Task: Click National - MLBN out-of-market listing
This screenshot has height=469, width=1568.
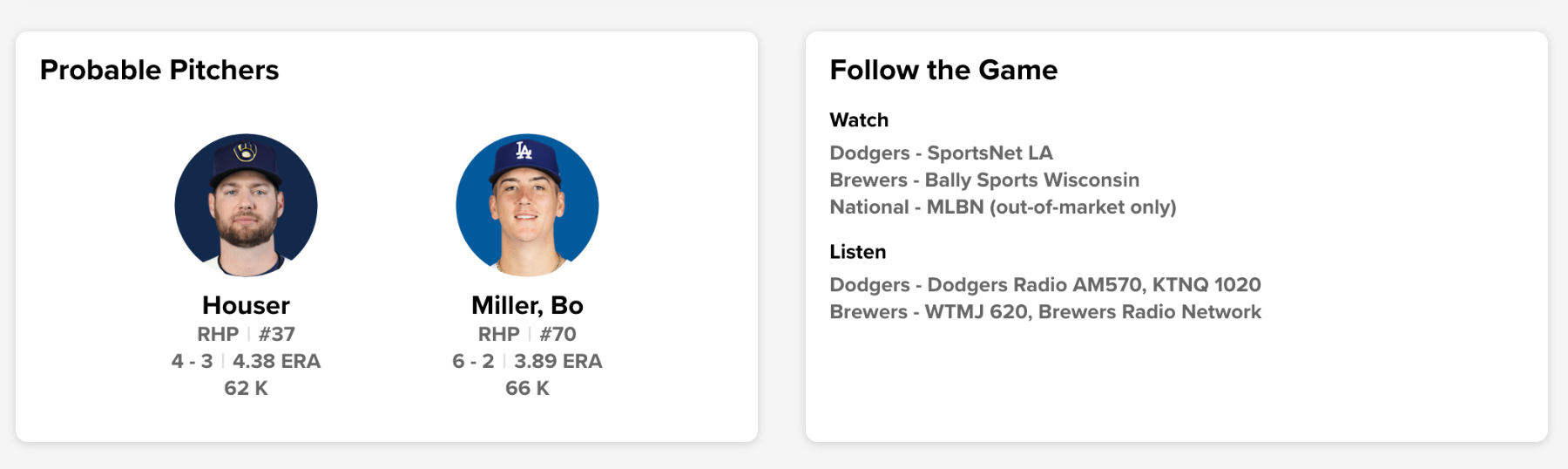Action: click(1003, 207)
